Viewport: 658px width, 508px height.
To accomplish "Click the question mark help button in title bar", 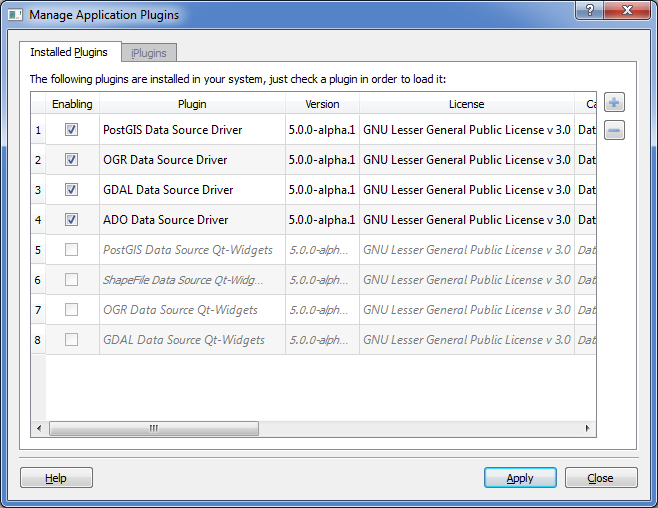I will 589,10.
